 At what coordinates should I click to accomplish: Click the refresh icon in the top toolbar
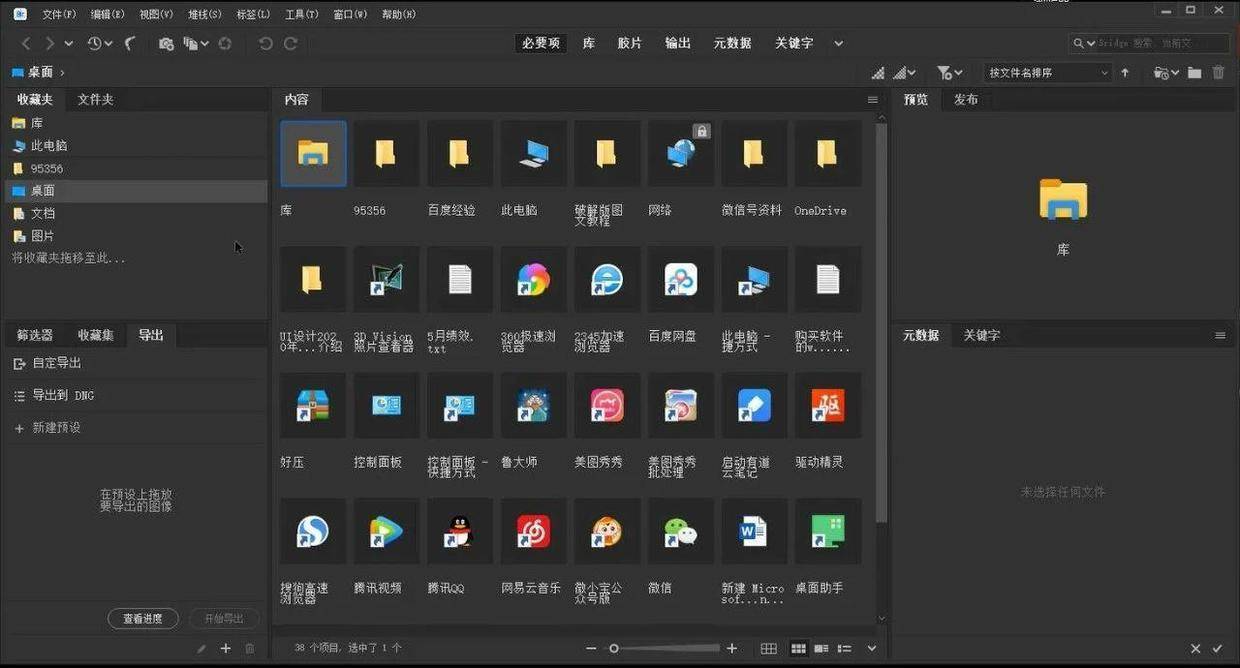[226, 43]
